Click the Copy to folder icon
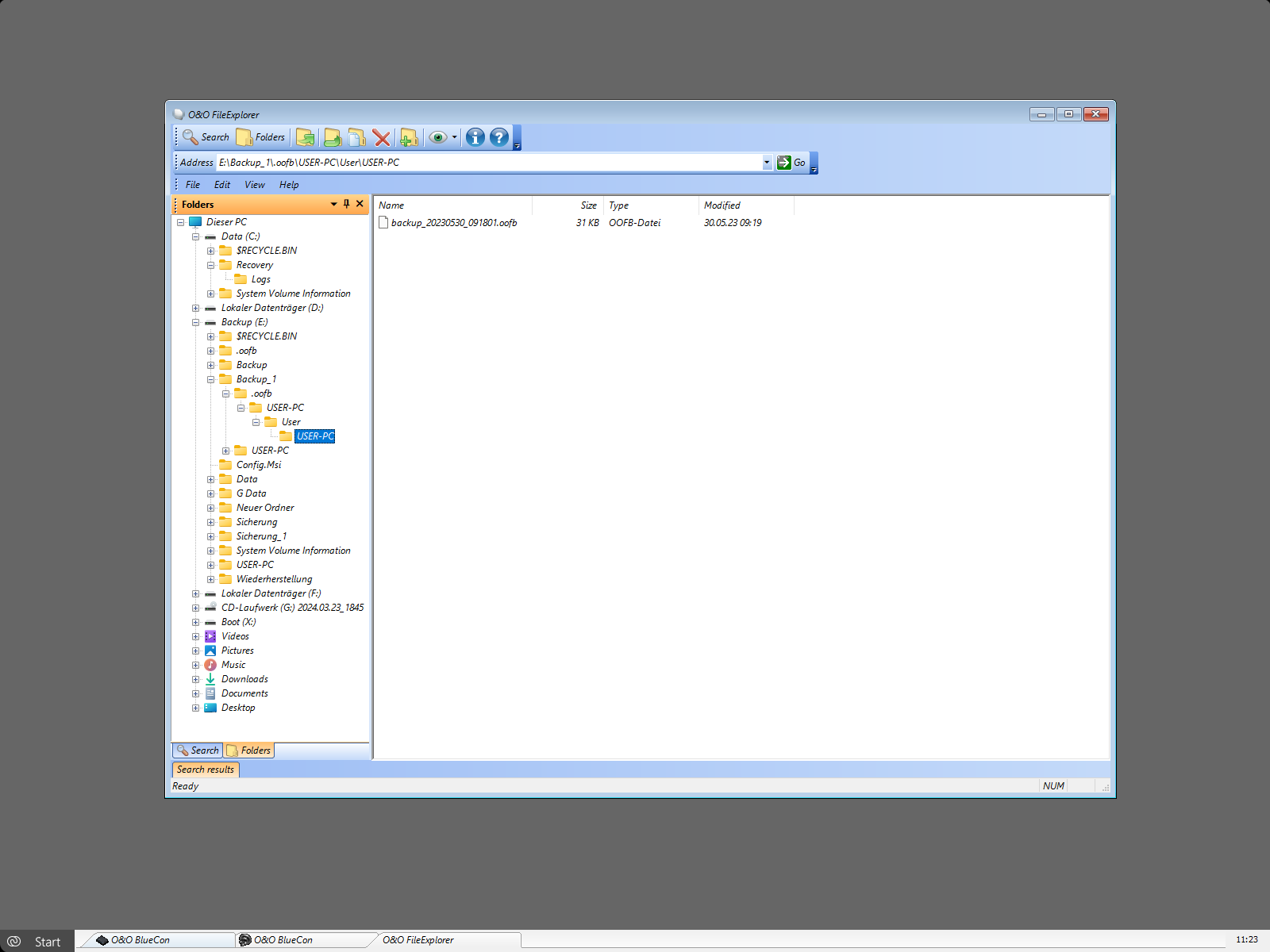 click(357, 137)
